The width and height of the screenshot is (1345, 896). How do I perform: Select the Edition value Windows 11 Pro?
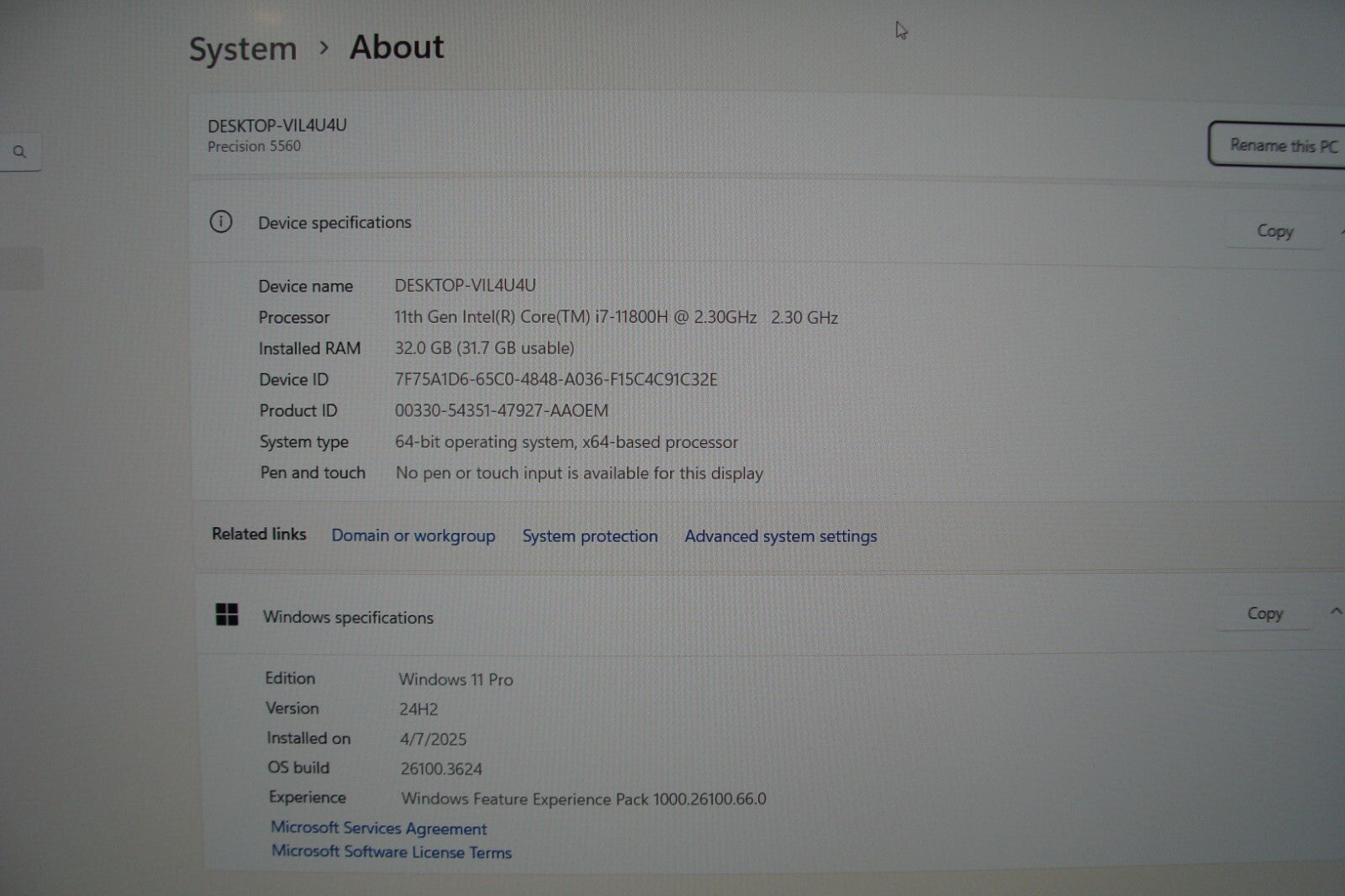click(x=456, y=679)
